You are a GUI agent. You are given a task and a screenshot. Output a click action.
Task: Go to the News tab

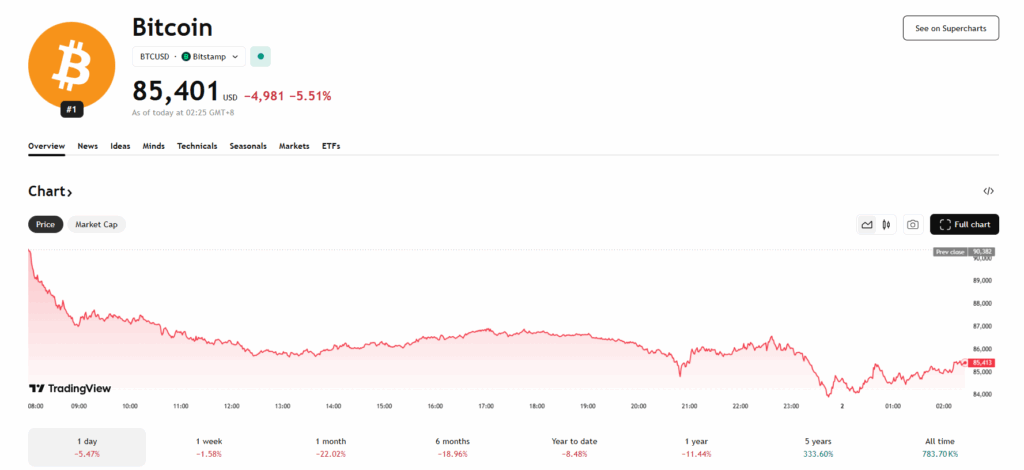[x=88, y=146]
